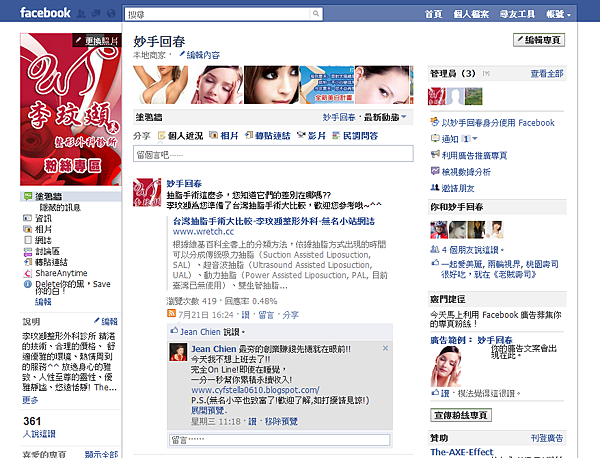Image resolution: width=600 pixels, height=458 pixels.
Task: Click the search magnifier icon
Action: 316,14
